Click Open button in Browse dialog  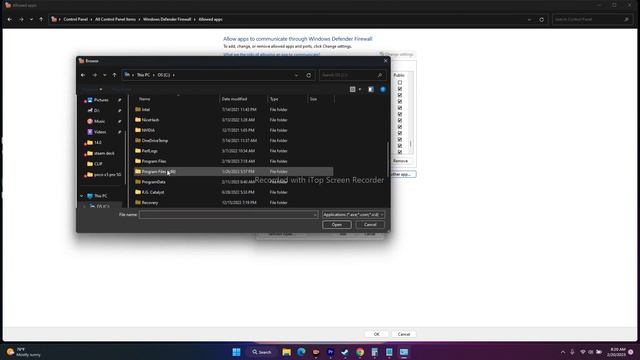(337, 225)
